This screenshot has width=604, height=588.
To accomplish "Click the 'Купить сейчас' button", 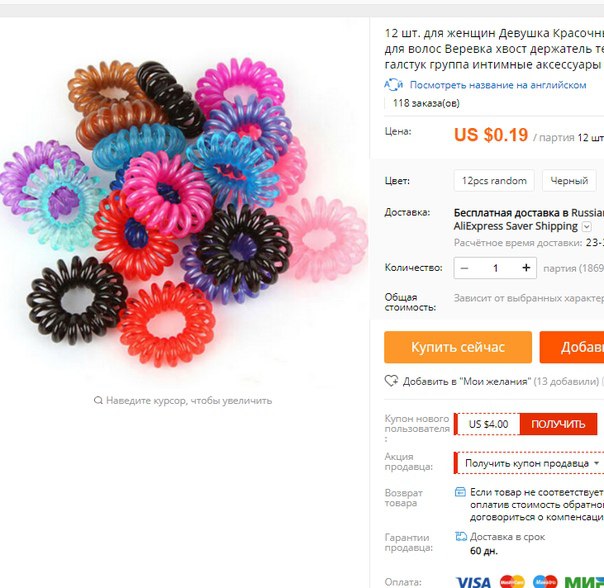I will (458, 347).
